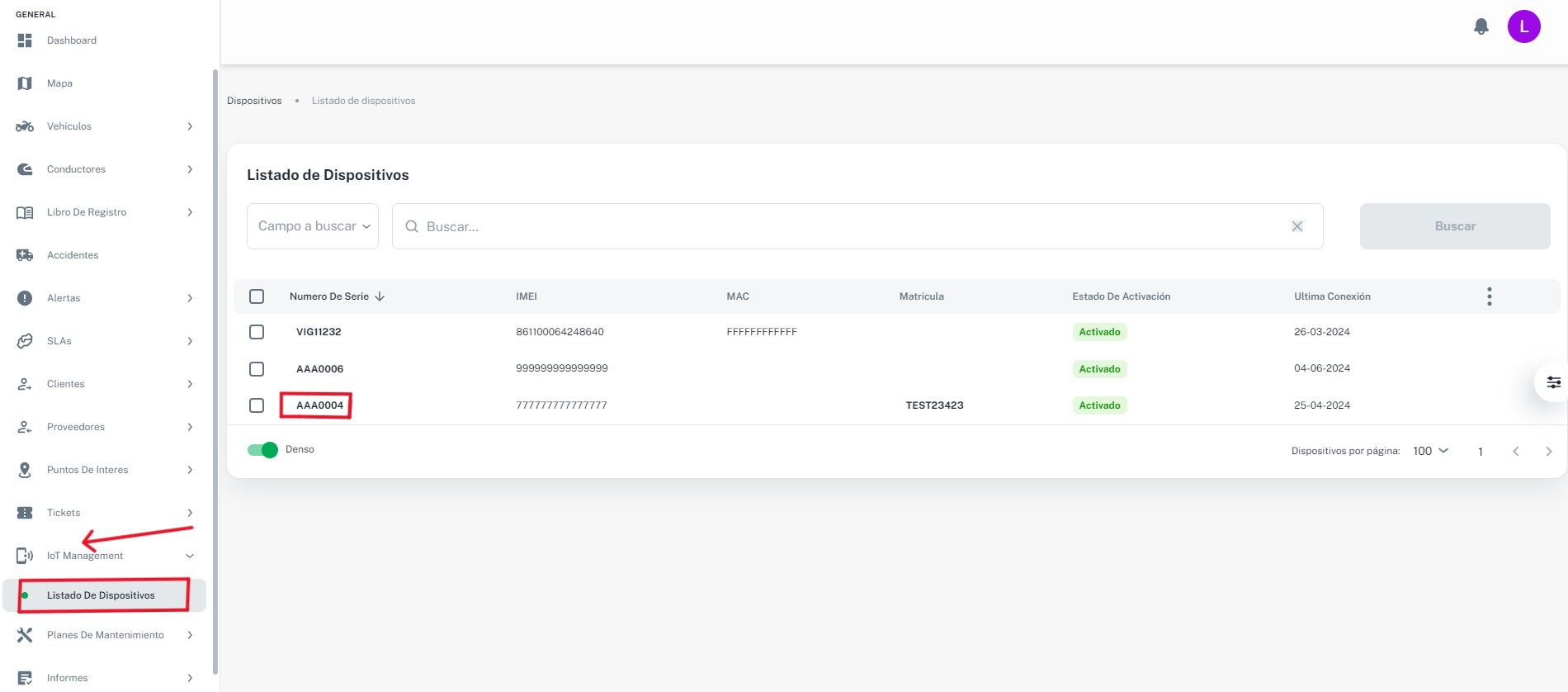Tick the checkbox for AAA0006 device

[257, 369]
